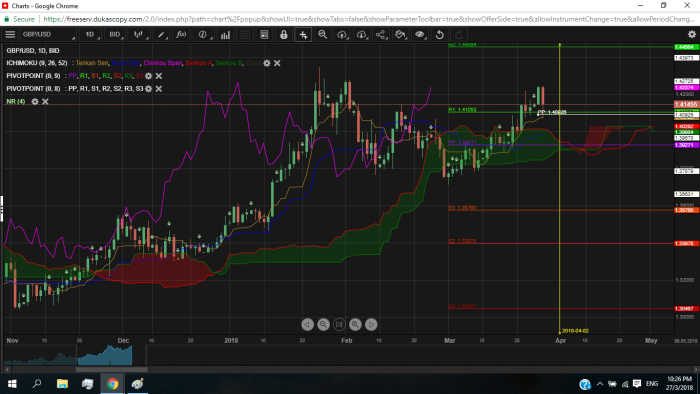Open ICHIMOKU indicator settings gear

click(267, 63)
